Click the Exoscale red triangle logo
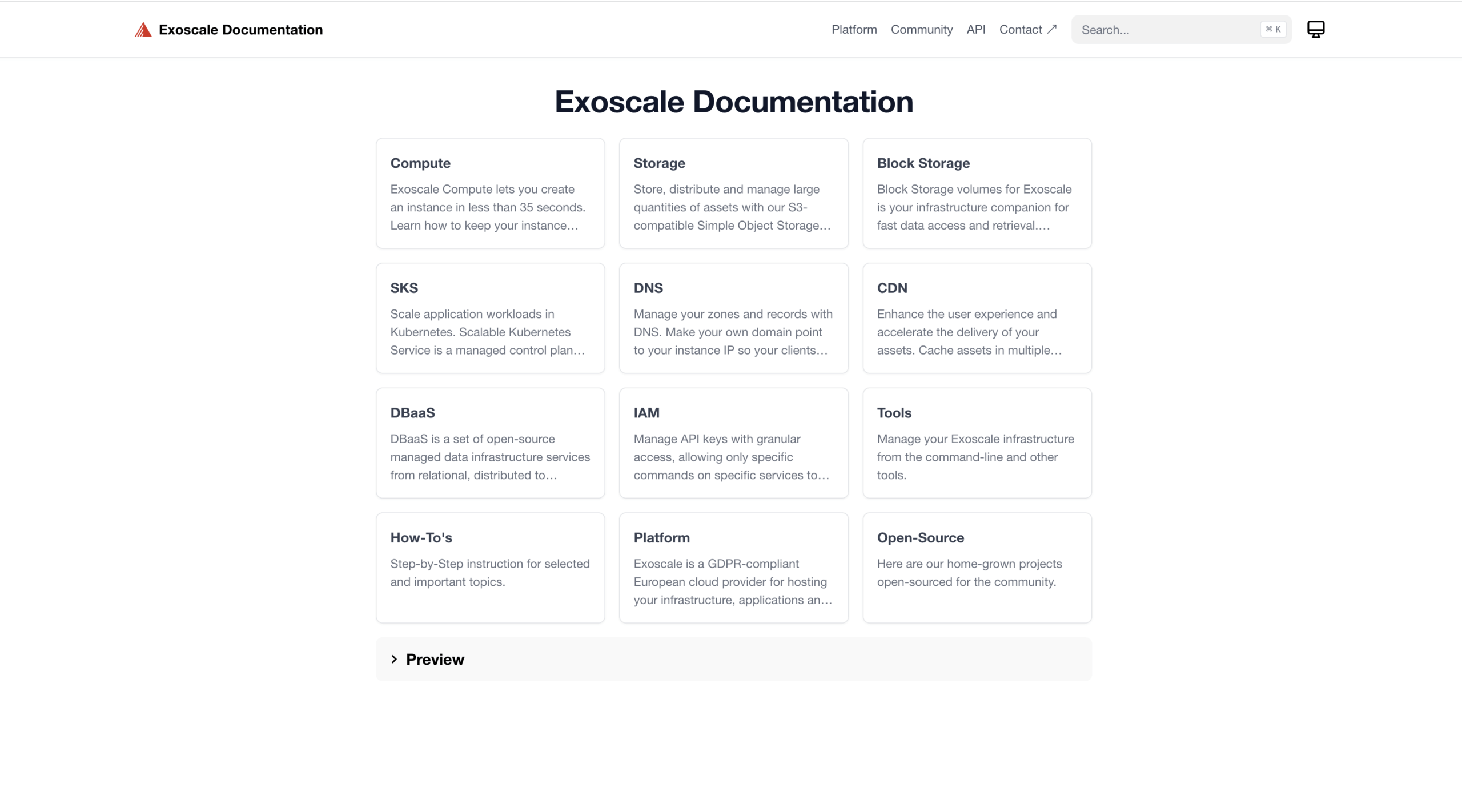The image size is (1462, 812). click(143, 30)
